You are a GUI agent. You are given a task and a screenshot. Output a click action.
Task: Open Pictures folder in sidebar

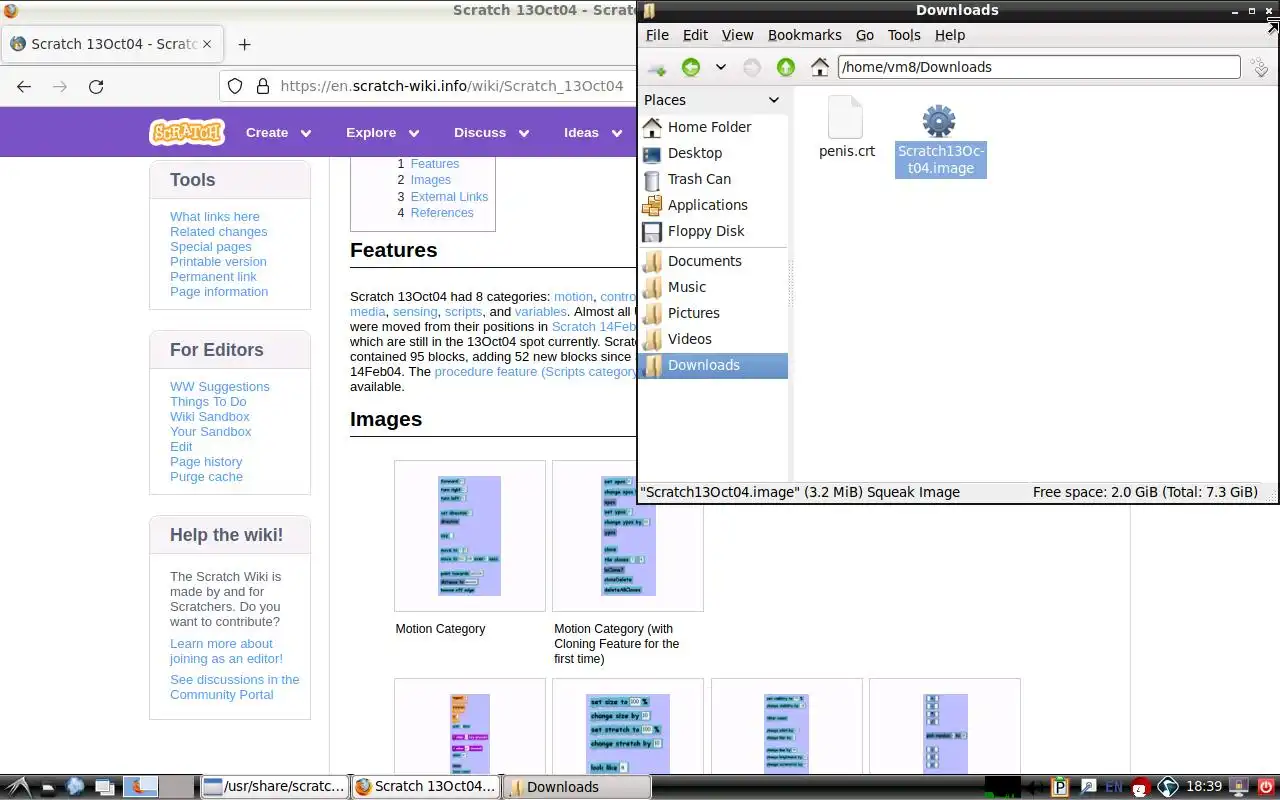pos(713,313)
